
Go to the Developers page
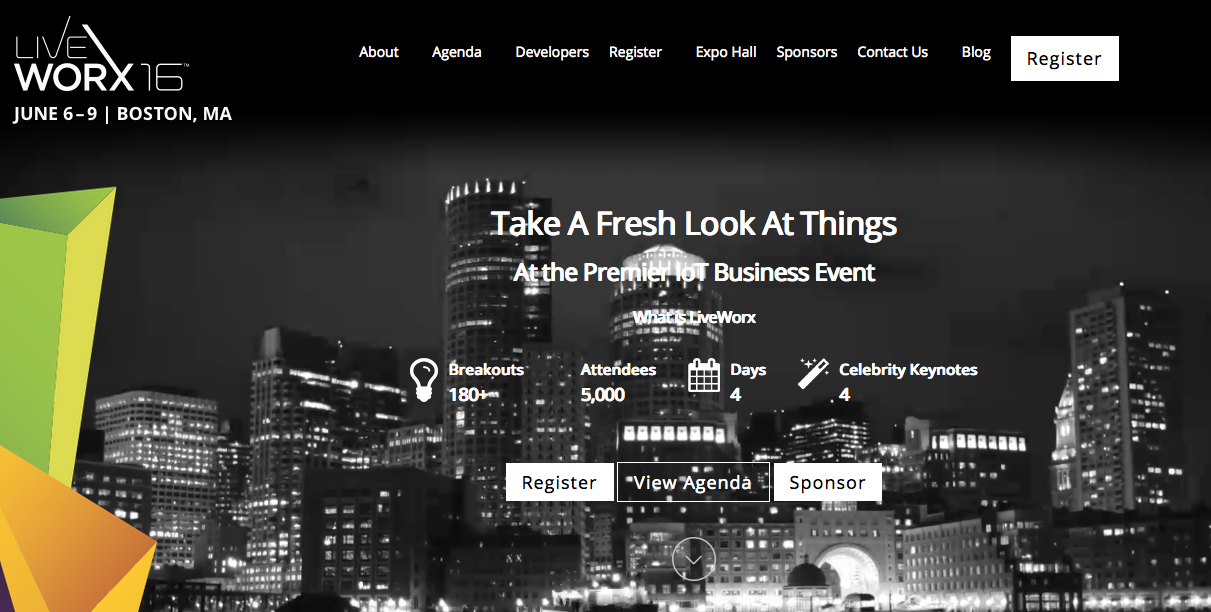[x=552, y=52]
